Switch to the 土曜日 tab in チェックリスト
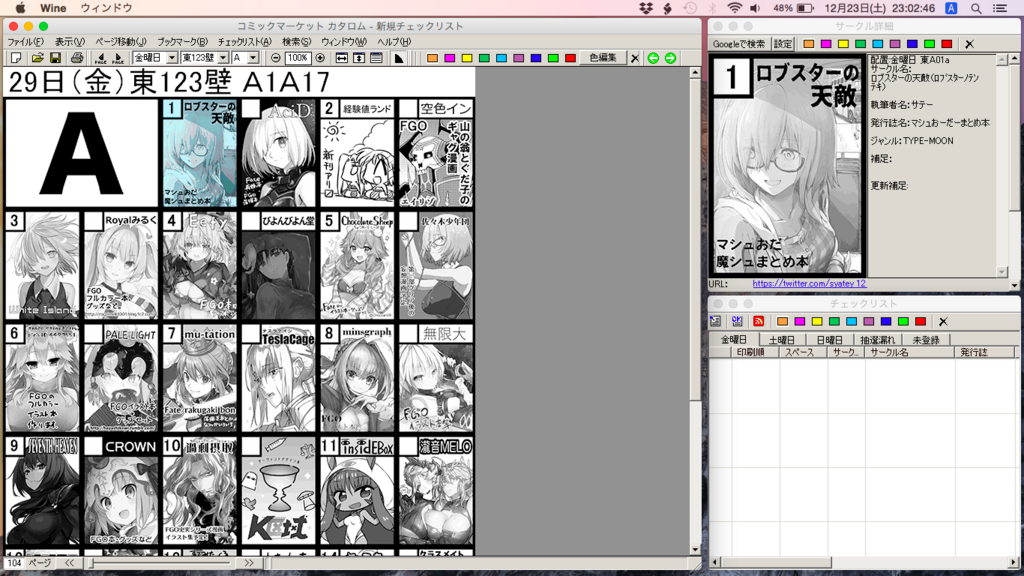Viewport: 1024px width, 576px height. (x=782, y=340)
